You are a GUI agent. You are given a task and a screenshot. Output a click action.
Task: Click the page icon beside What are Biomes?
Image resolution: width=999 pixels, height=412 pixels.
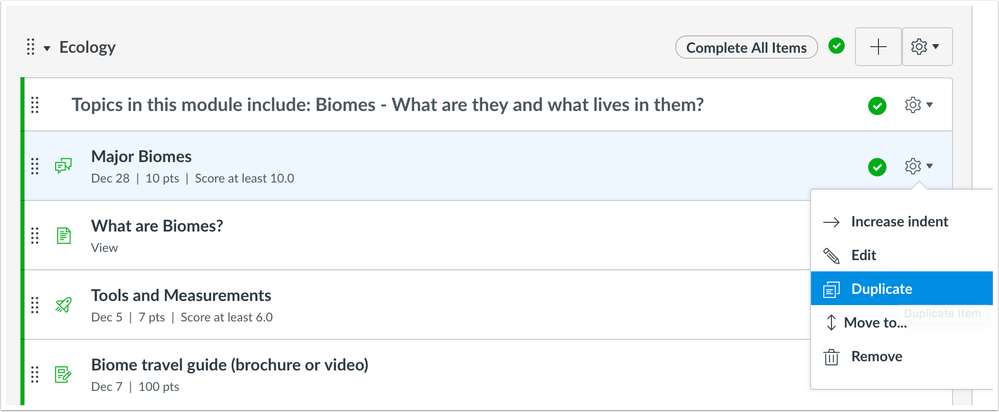click(64, 236)
